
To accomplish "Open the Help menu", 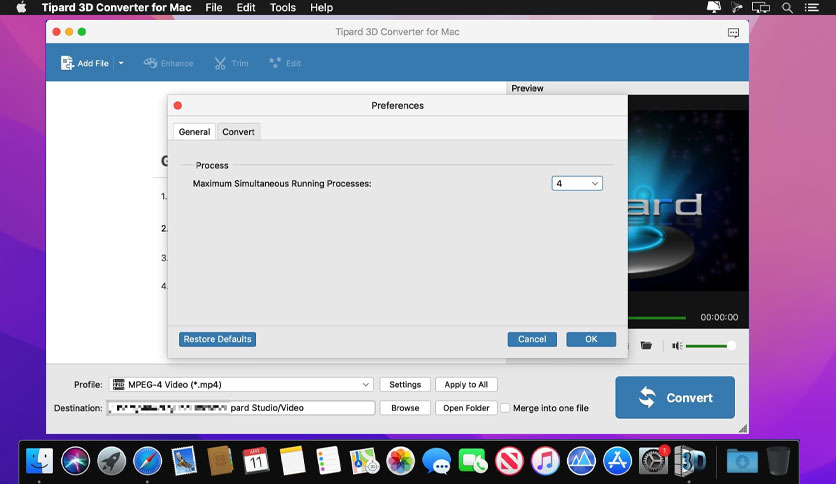I will click(x=321, y=7).
